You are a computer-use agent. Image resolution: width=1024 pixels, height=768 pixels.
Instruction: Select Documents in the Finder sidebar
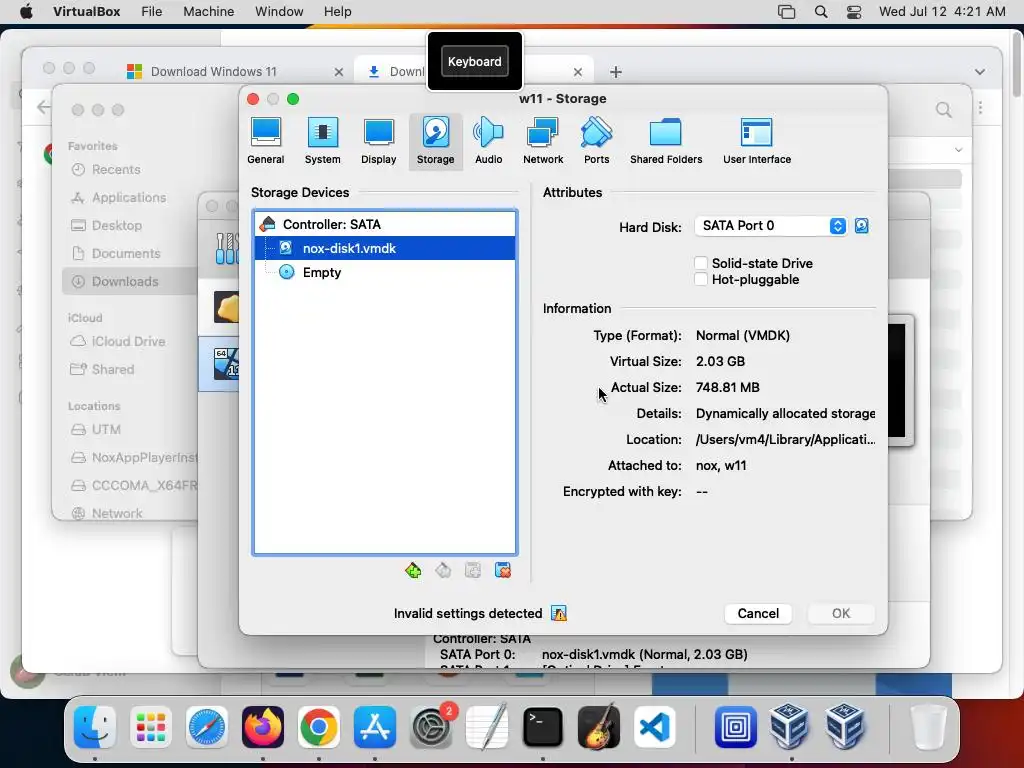(x=125, y=253)
